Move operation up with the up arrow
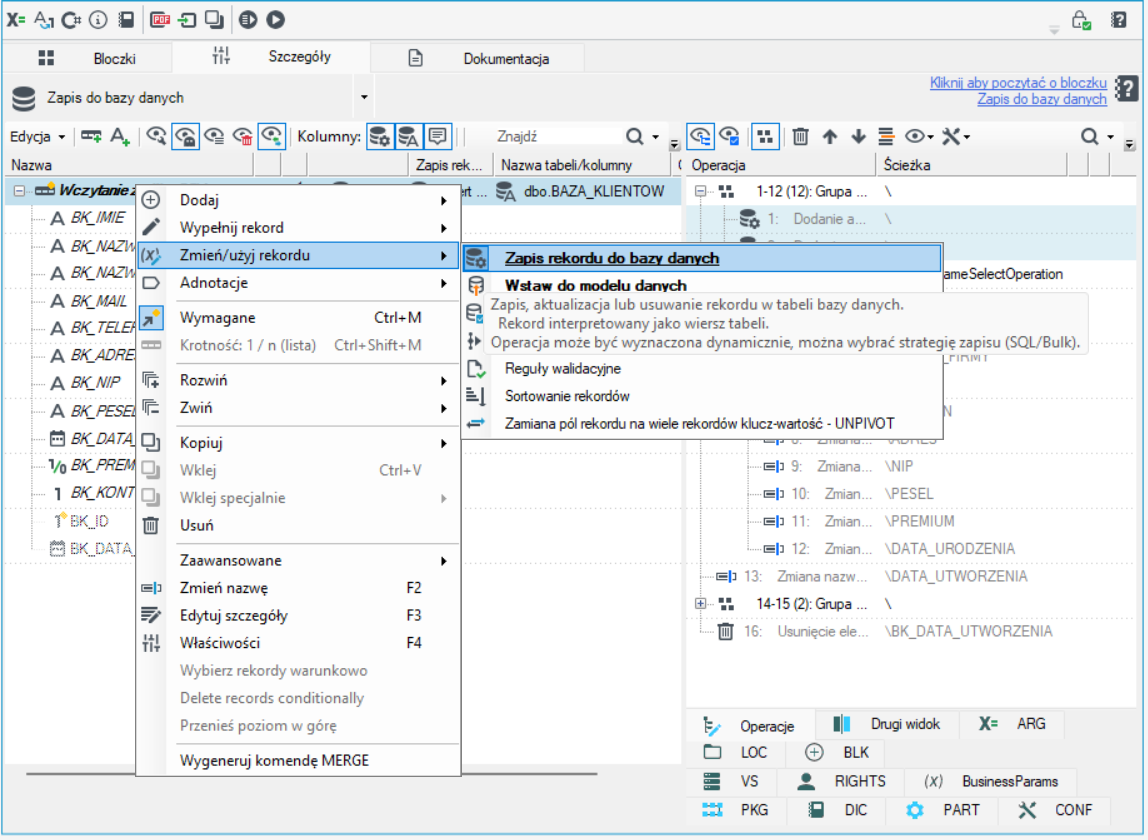 point(830,136)
